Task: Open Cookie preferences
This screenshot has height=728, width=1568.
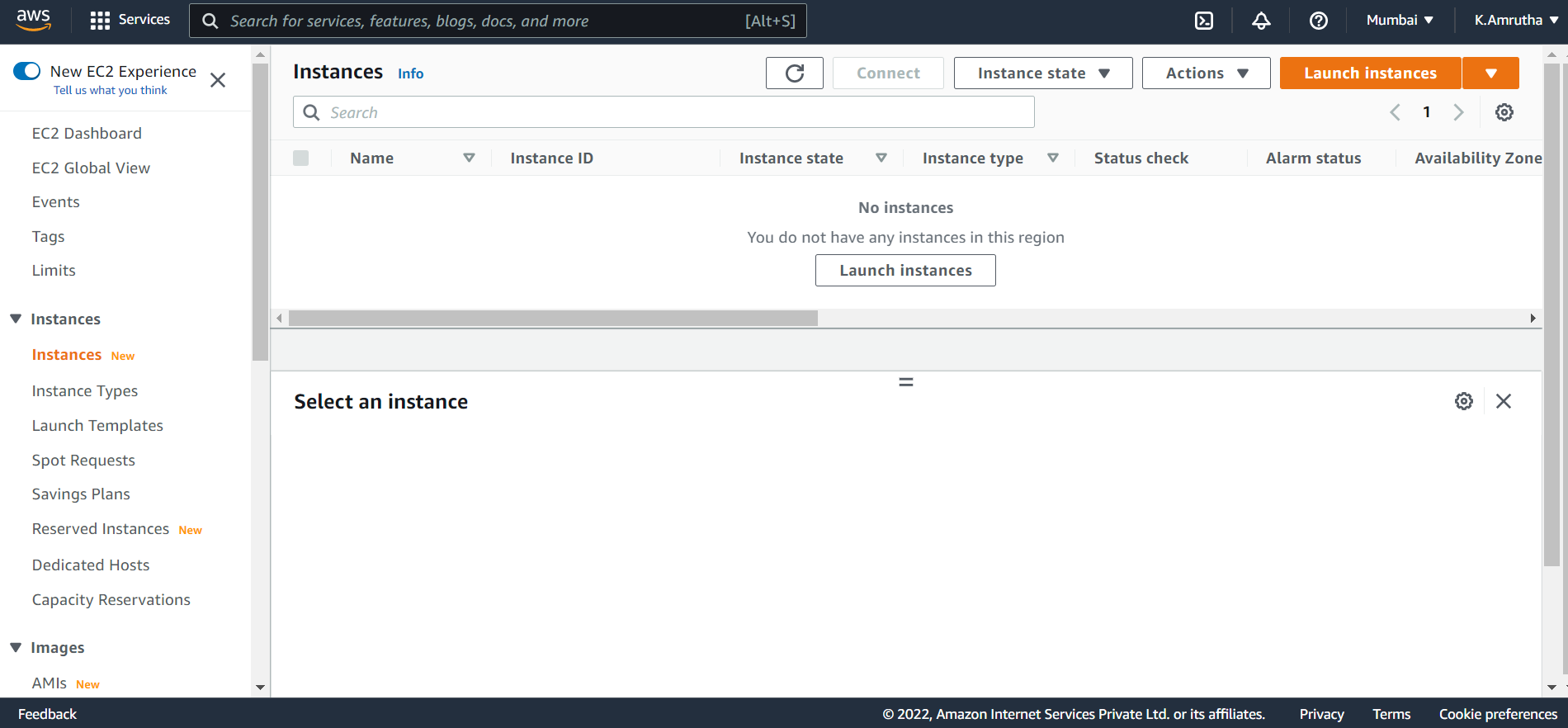Action: [1498, 714]
